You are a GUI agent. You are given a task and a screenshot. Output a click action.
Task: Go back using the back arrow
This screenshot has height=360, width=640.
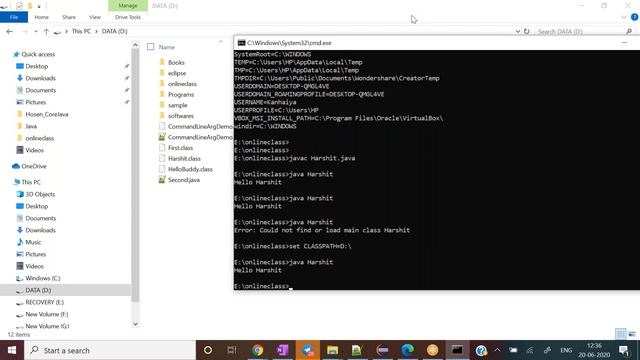click(9, 31)
